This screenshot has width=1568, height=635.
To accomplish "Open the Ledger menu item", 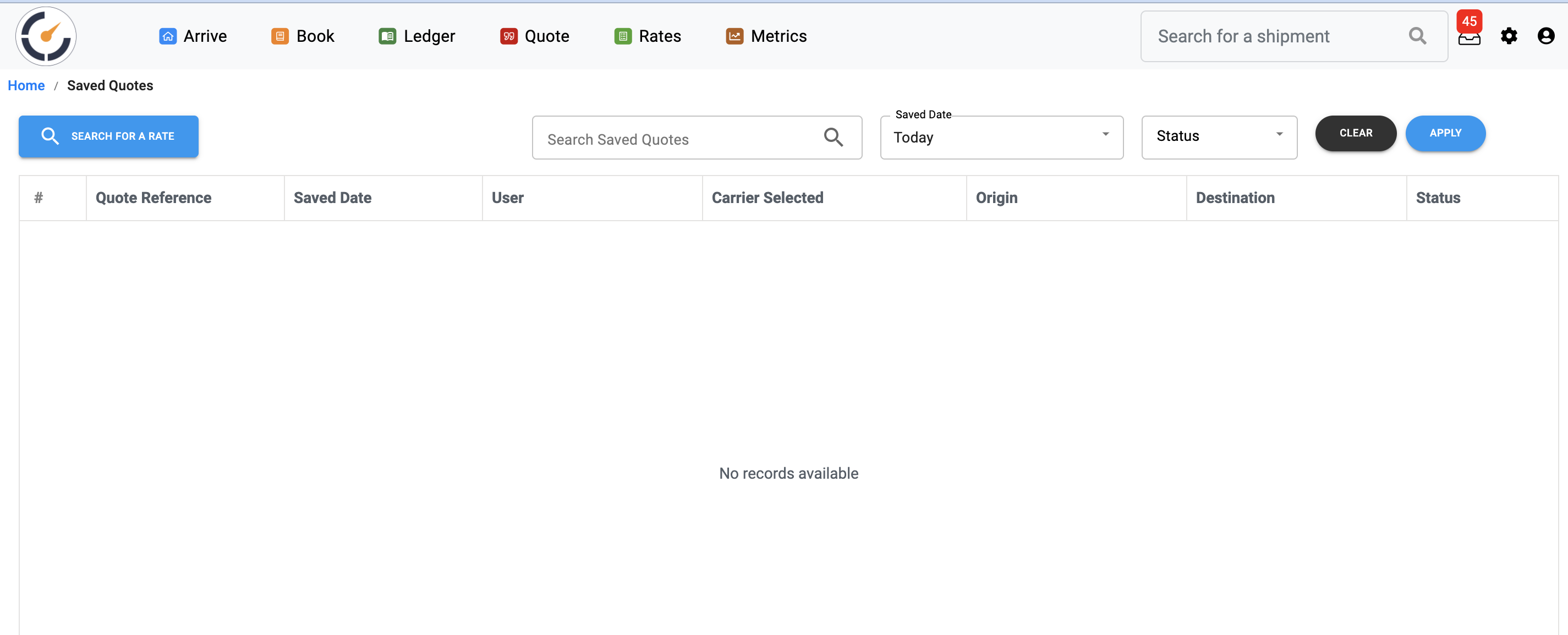I will point(416,36).
